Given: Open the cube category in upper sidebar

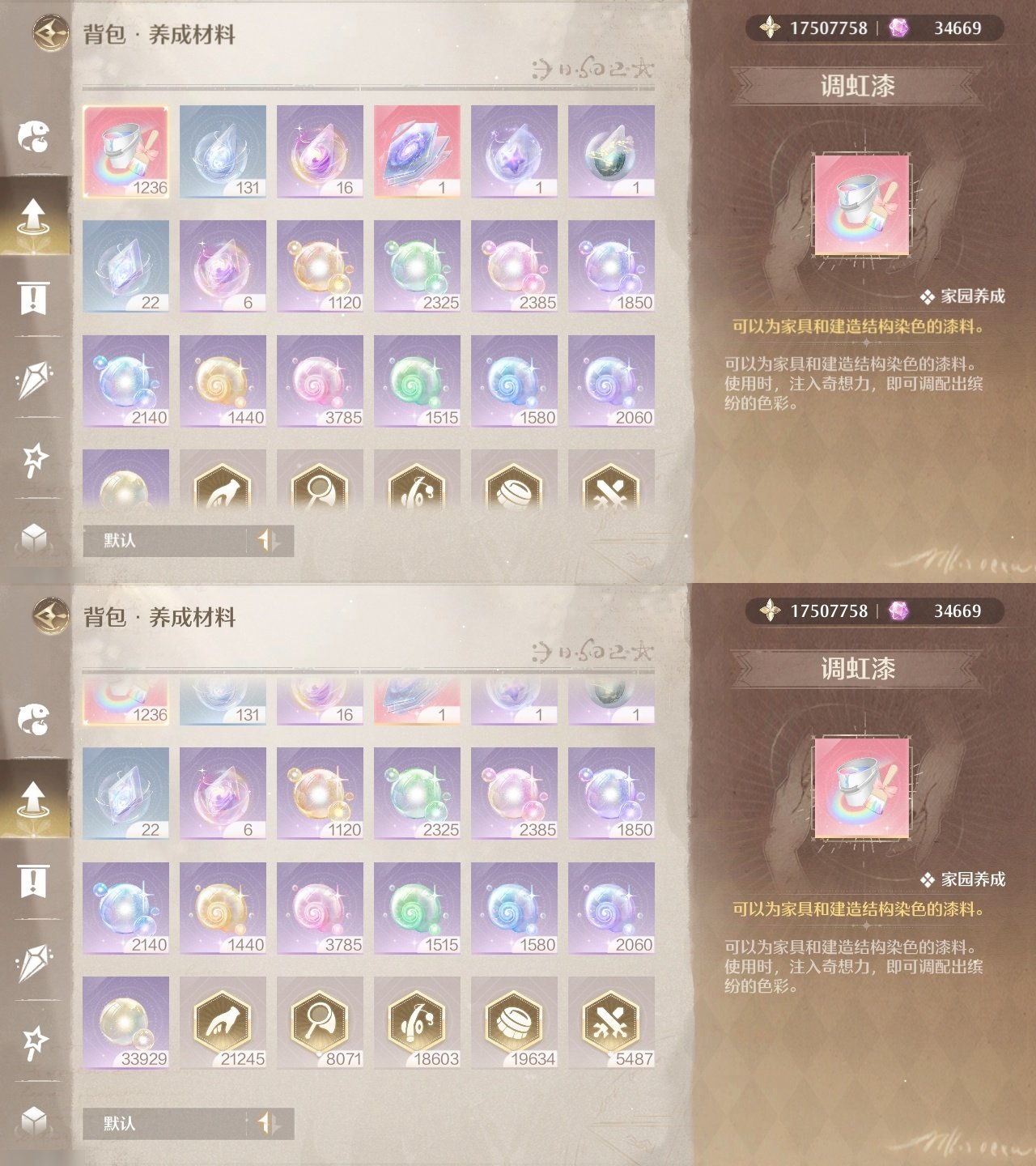Looking at the screenshot, I should (x=34, y=538).
